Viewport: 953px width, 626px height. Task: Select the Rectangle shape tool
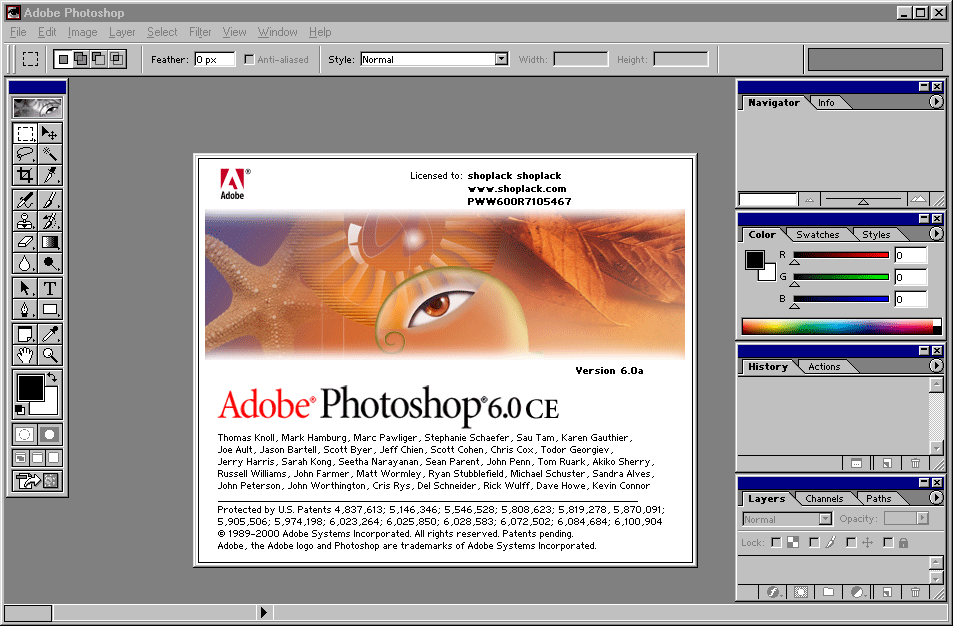coord(49,309)
